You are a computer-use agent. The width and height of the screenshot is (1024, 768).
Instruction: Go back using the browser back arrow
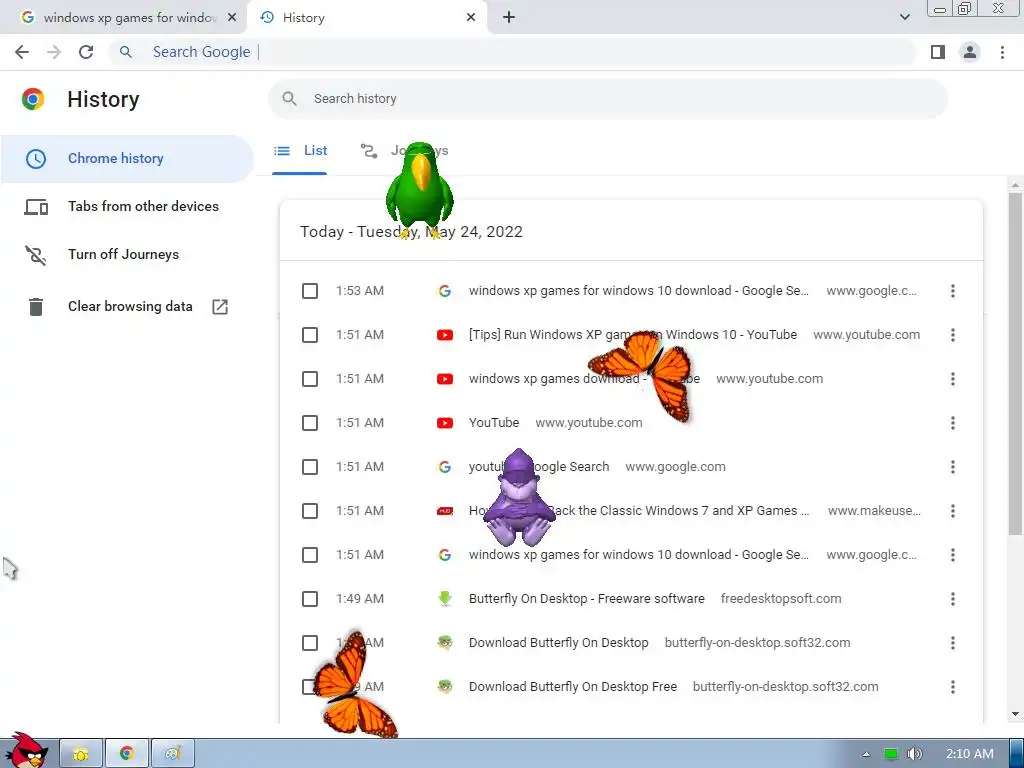point(22,52)
